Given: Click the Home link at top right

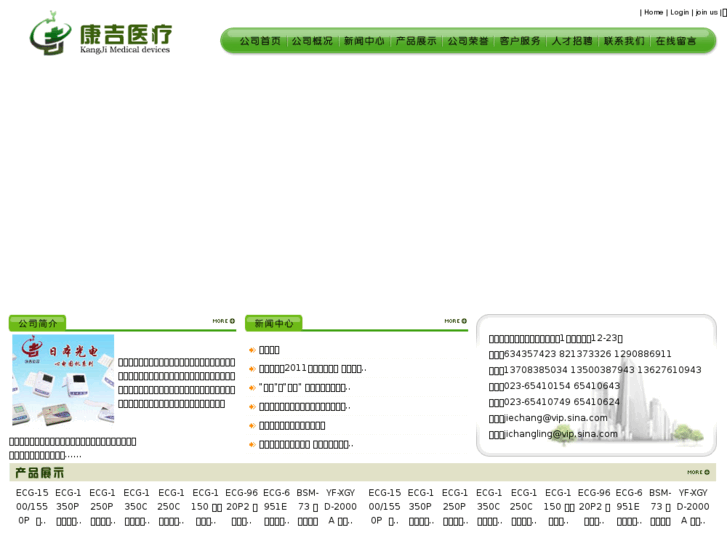Looking at the screenshot, I should 653,13.
